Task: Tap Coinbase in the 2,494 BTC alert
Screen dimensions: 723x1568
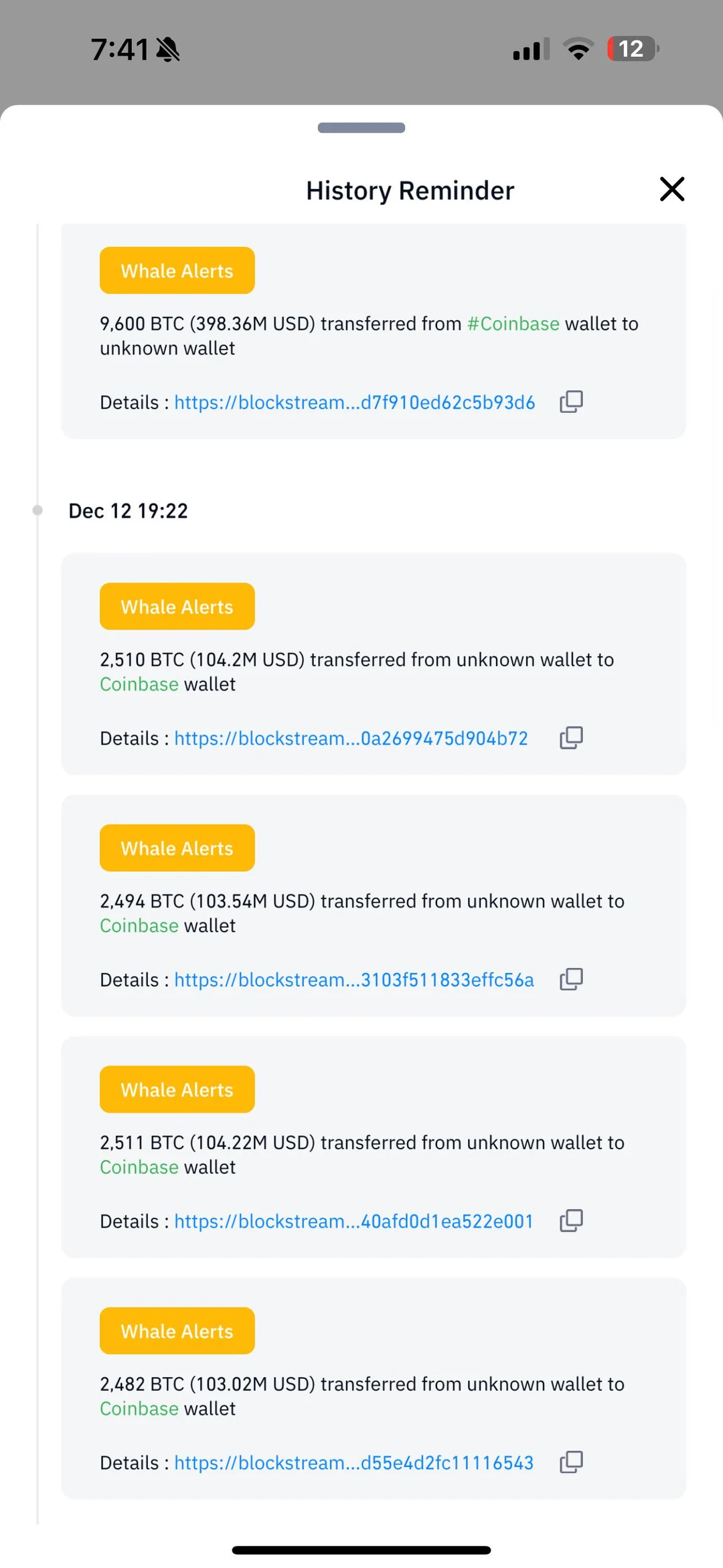Action: tap(139, 926)
